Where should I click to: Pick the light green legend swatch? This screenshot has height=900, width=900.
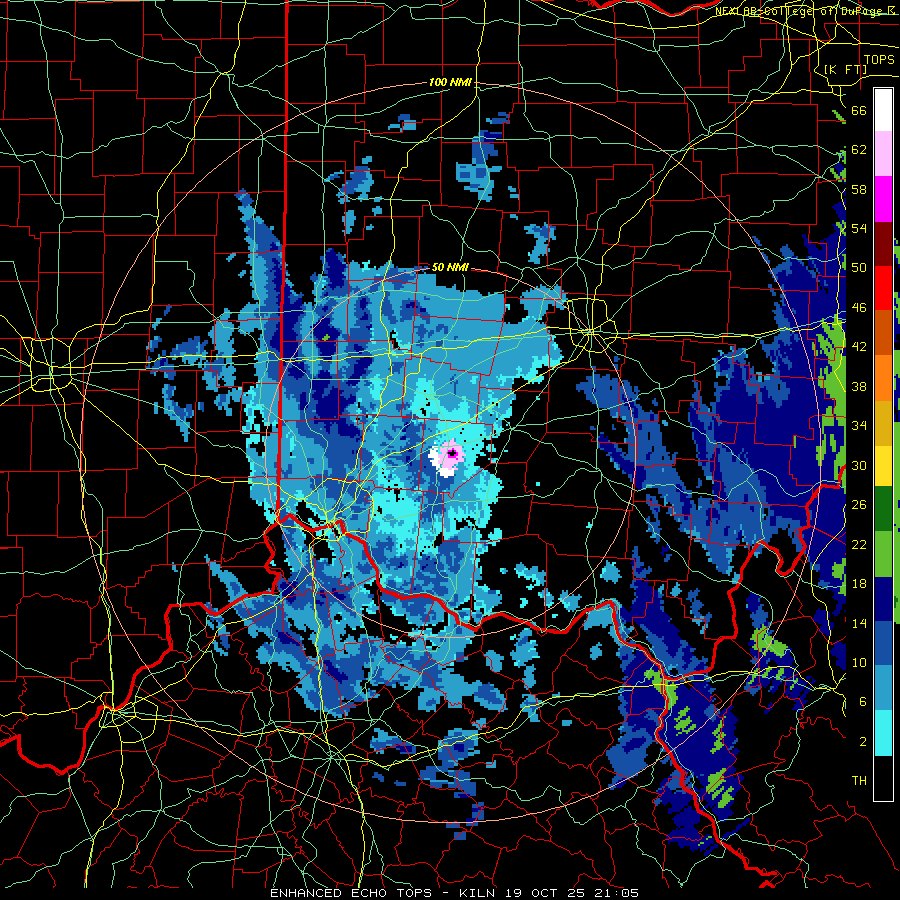pyautogui.click(x=883, y=554)
